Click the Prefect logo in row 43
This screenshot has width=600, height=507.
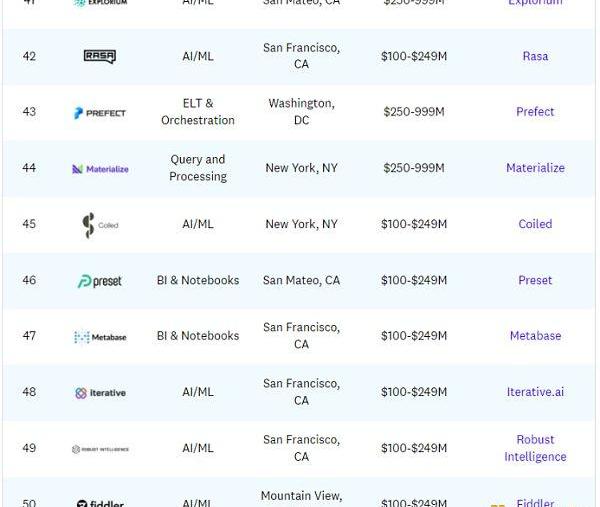(100, 113)
